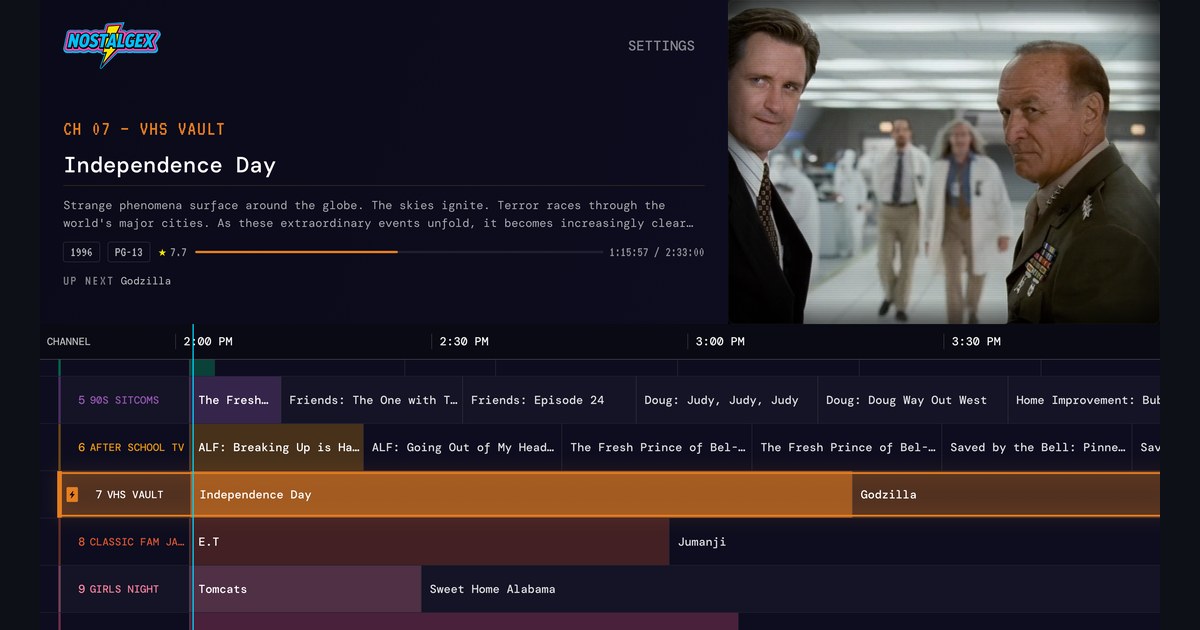1200x630 pixels.
Task: Select second Fresh Prince of Bel- on channel 6
Action: point(847,447)
